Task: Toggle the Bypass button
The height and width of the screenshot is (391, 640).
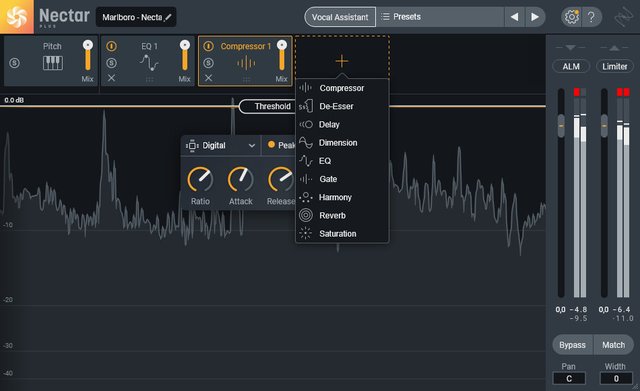Action: pos(572,345)
